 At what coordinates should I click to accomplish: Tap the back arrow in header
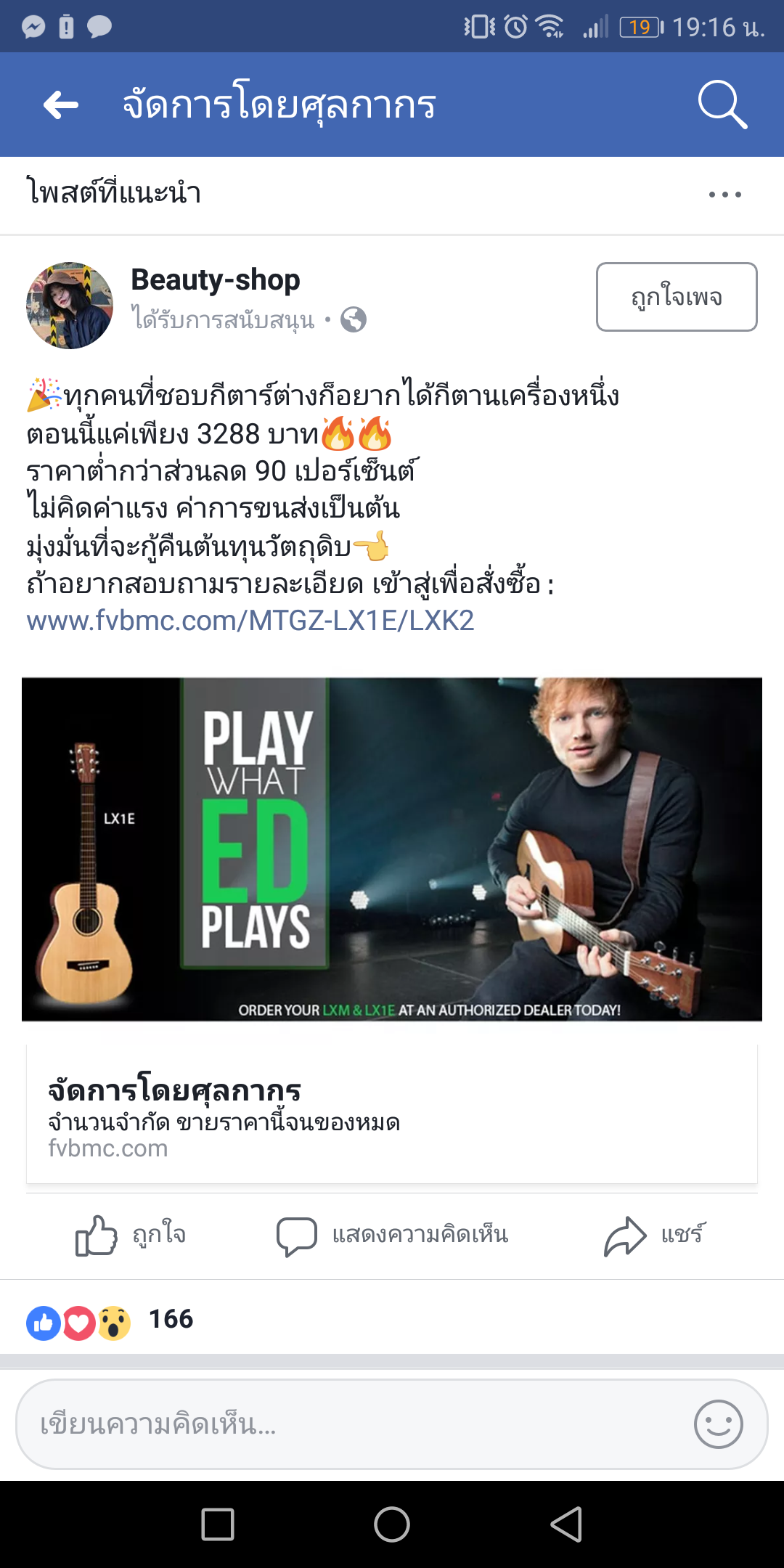pos(61,105)
